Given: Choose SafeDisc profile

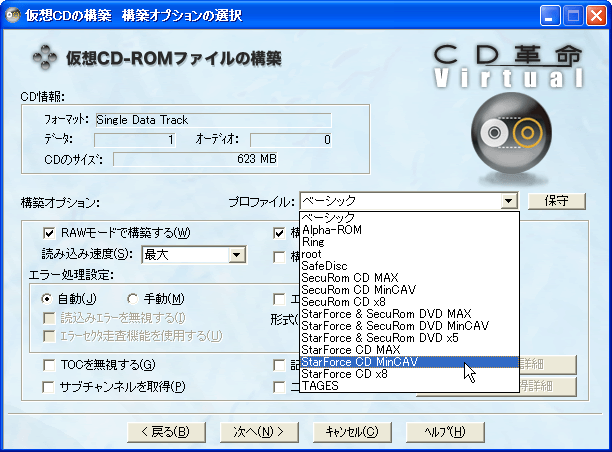Looking at the screenshot, I should click(x=409, y=266).
